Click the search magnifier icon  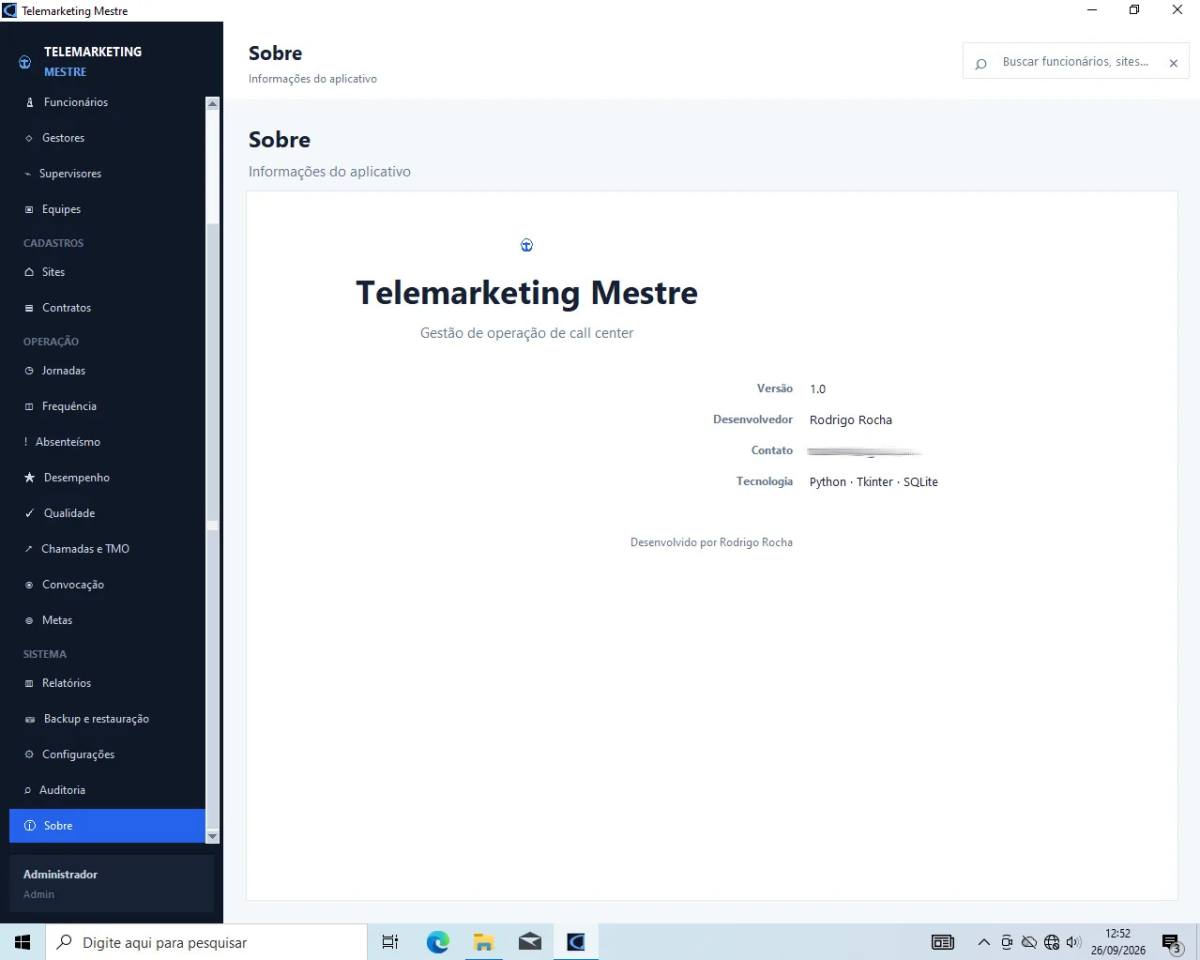click(981, 63)
